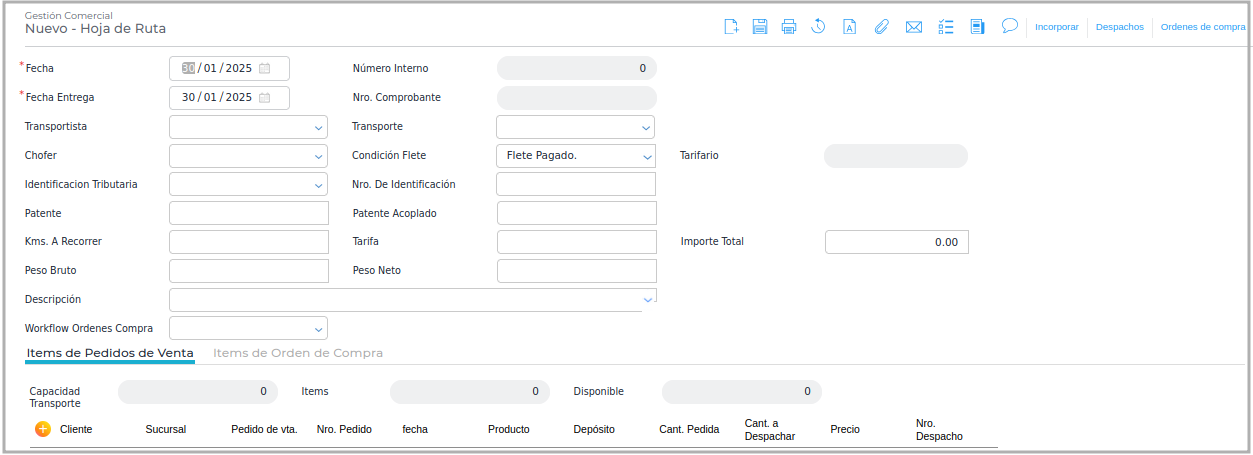Print the route sheet
Screen dimensions: 1253x455
(x=789, y=27)
